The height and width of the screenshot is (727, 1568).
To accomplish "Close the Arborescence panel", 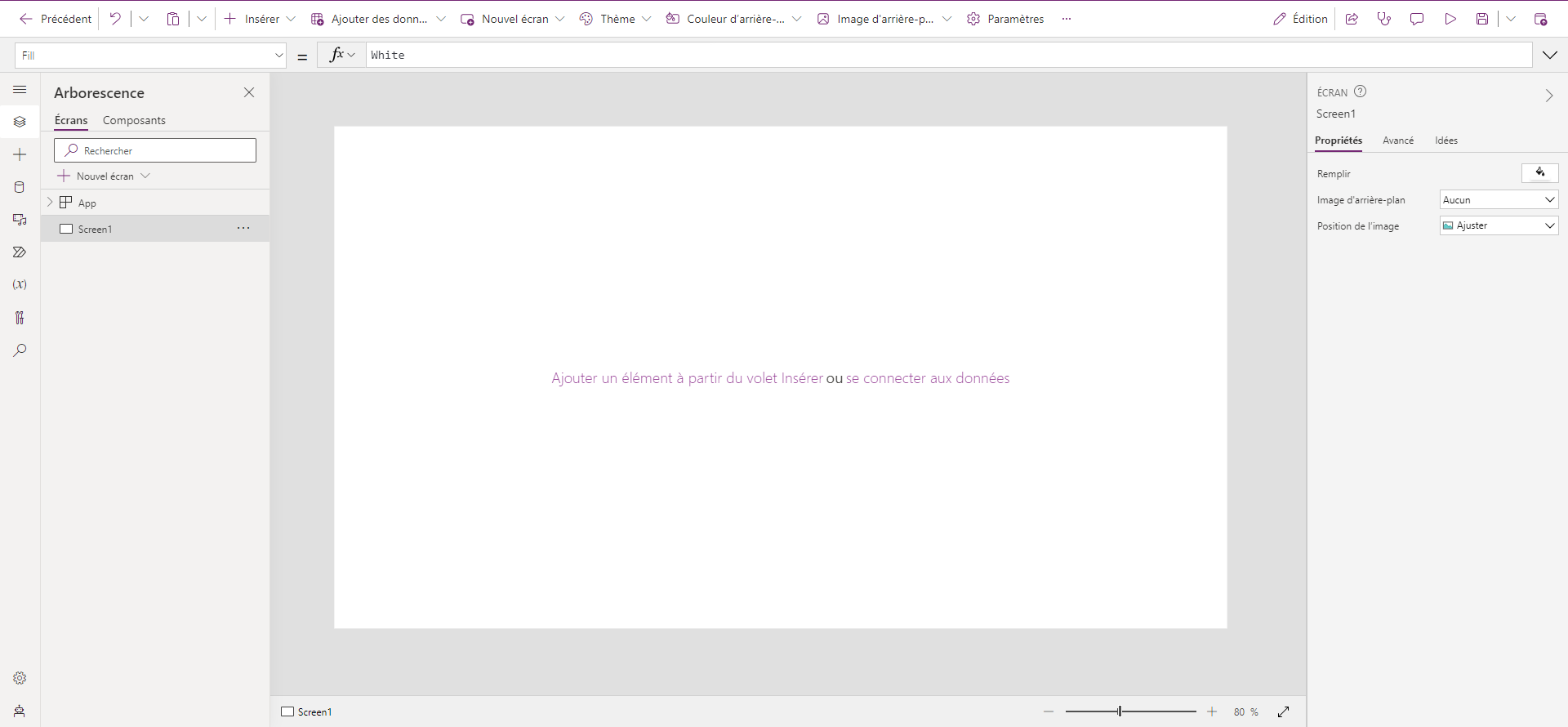I will coord(249,92).
